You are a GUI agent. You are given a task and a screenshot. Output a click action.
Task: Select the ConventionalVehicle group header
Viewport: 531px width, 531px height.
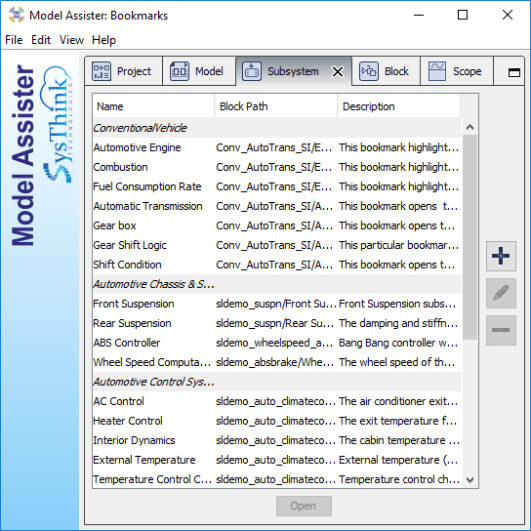click(x=277, y=128)
